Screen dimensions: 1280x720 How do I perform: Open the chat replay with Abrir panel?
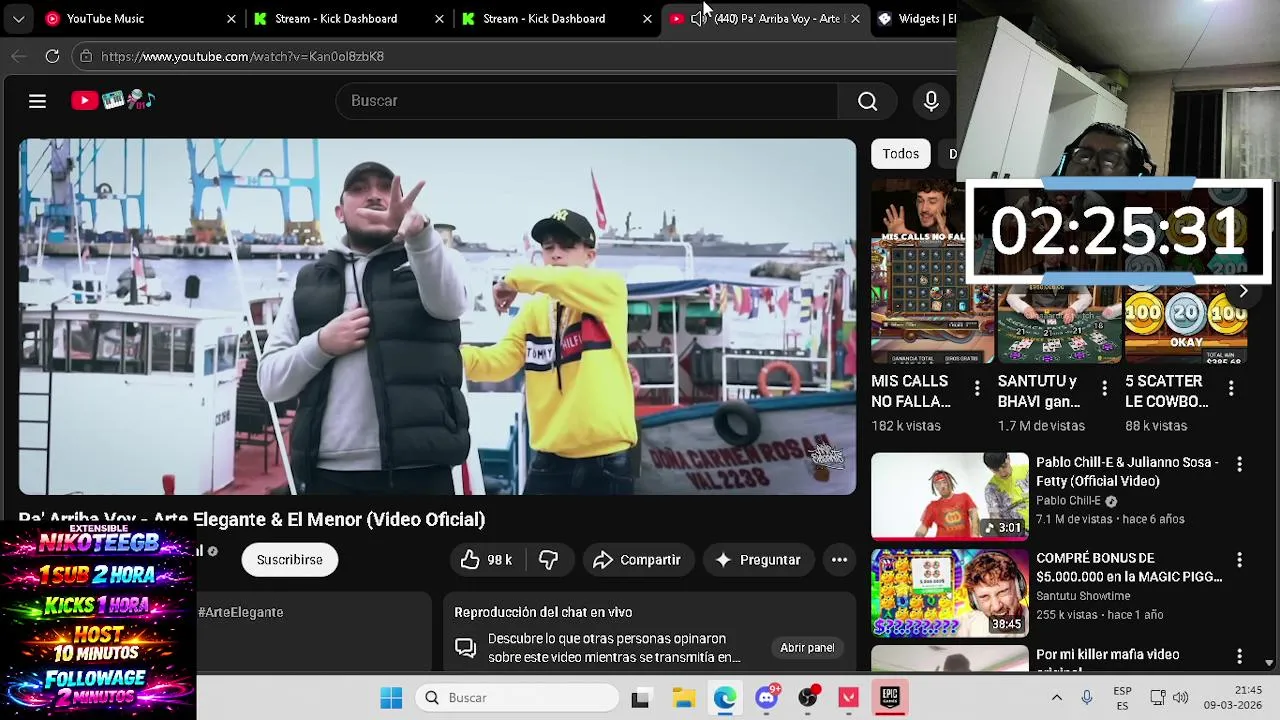pyautogui.click(x=807, y=648)
